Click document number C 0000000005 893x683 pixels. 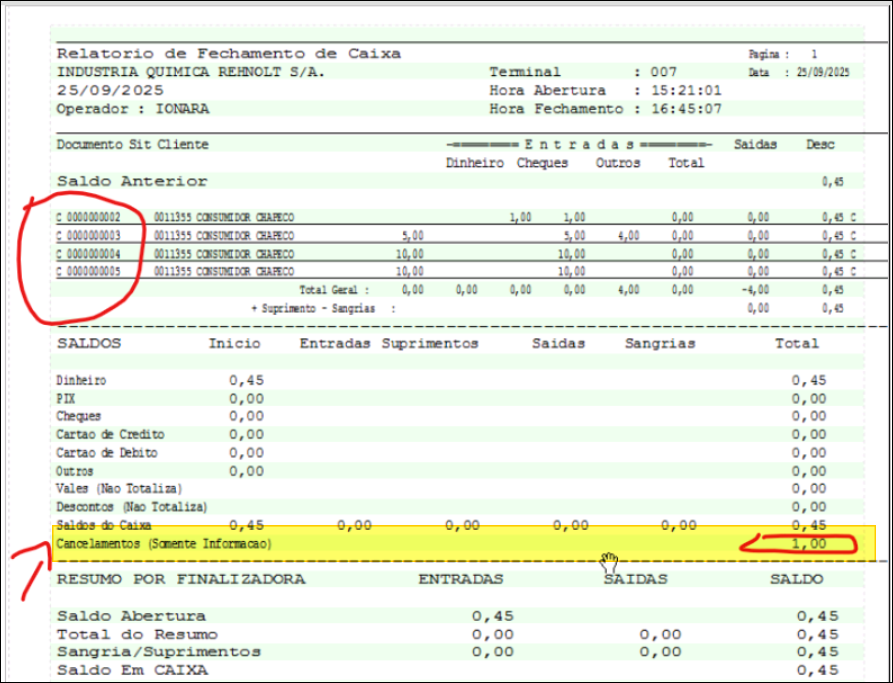89,272
